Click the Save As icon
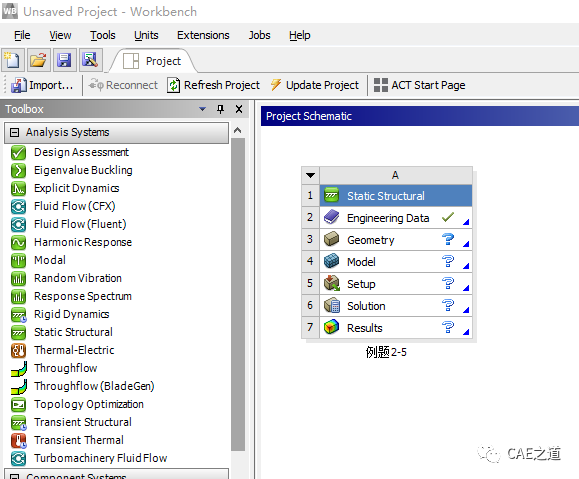This screenshot has width=579, height=479. pyautogui.click(x=90, y=59)
